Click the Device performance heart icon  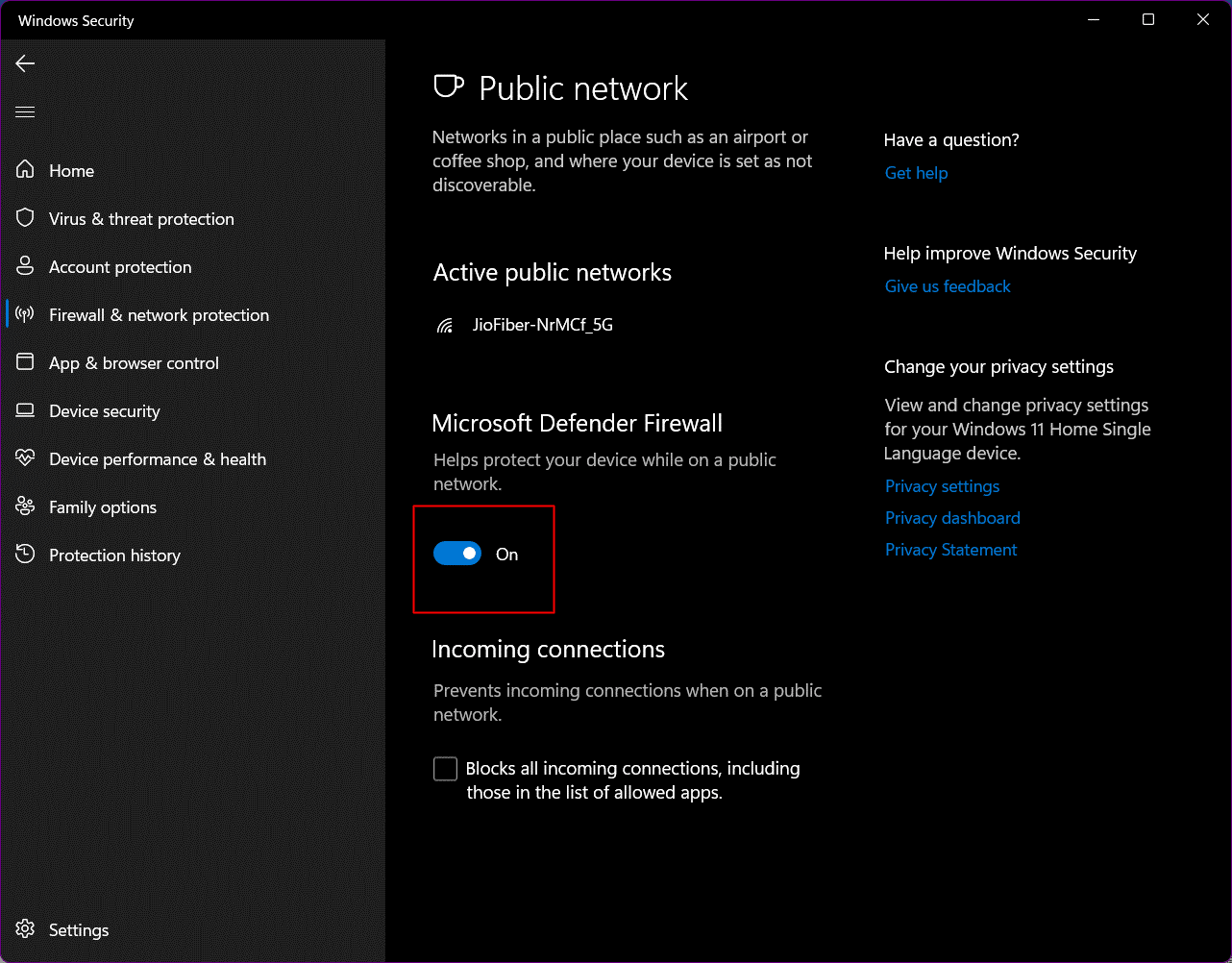tap(26, 458)
